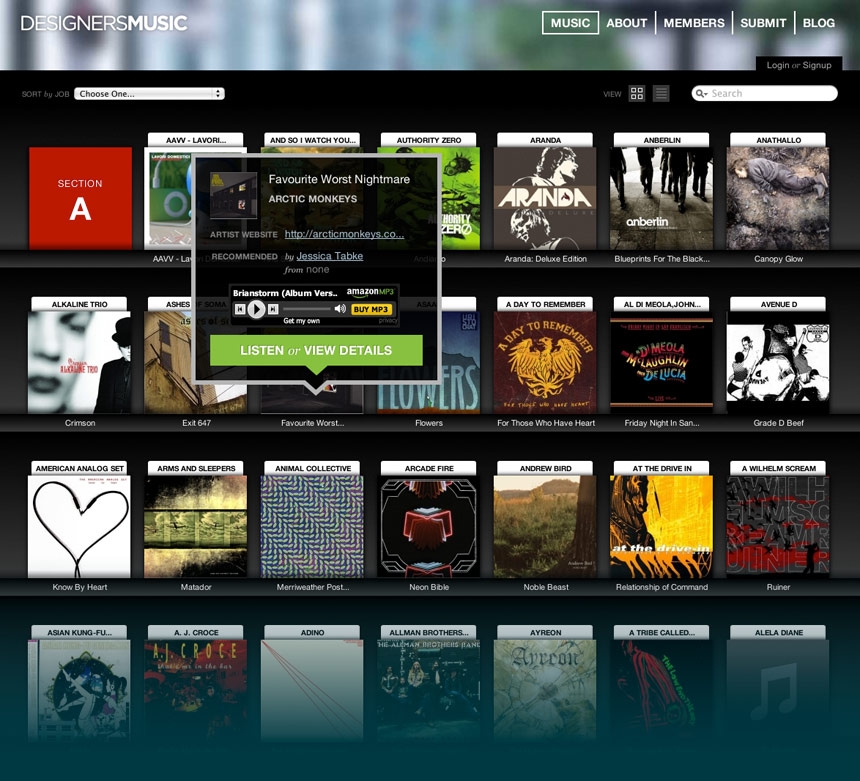Open the Blog nav item

click(x=819, y=23)
